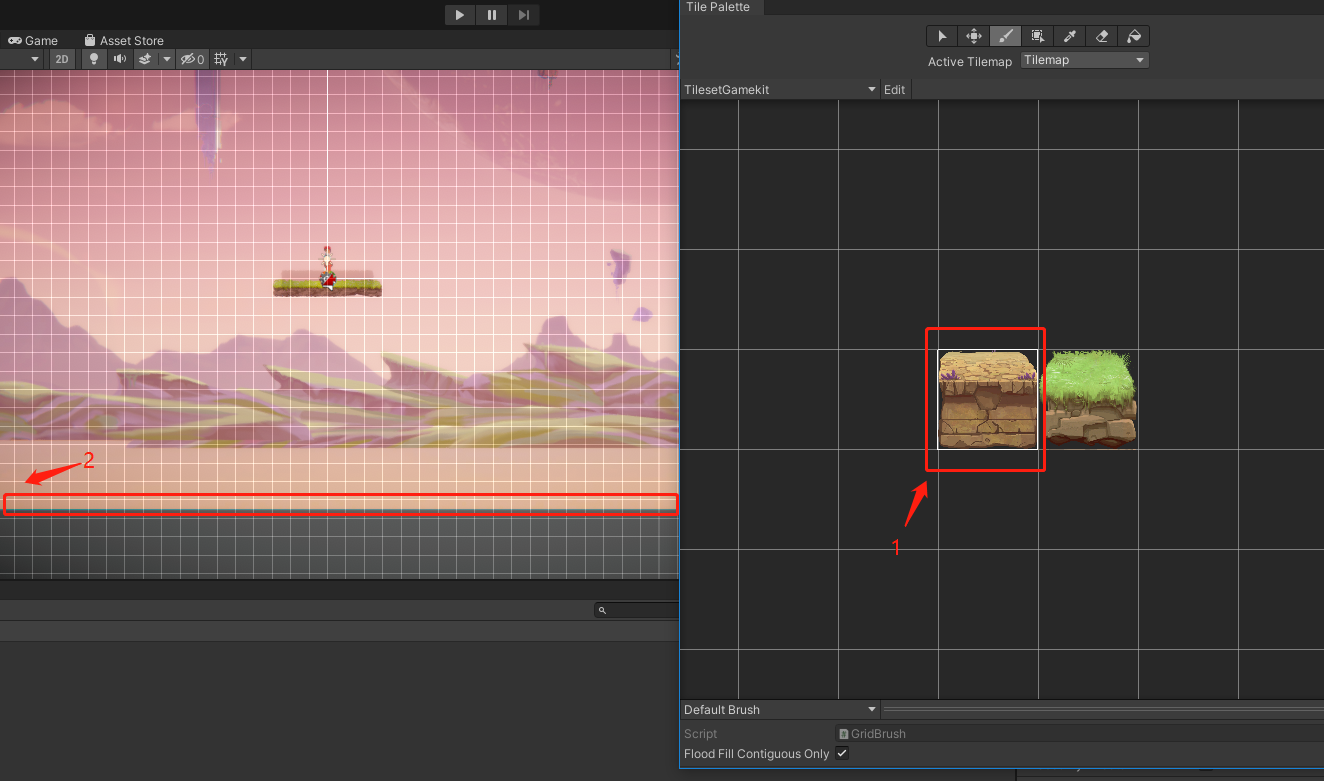Select the Tile Palette tab
Screen dimensions: 1324x781
coord(719,8)
